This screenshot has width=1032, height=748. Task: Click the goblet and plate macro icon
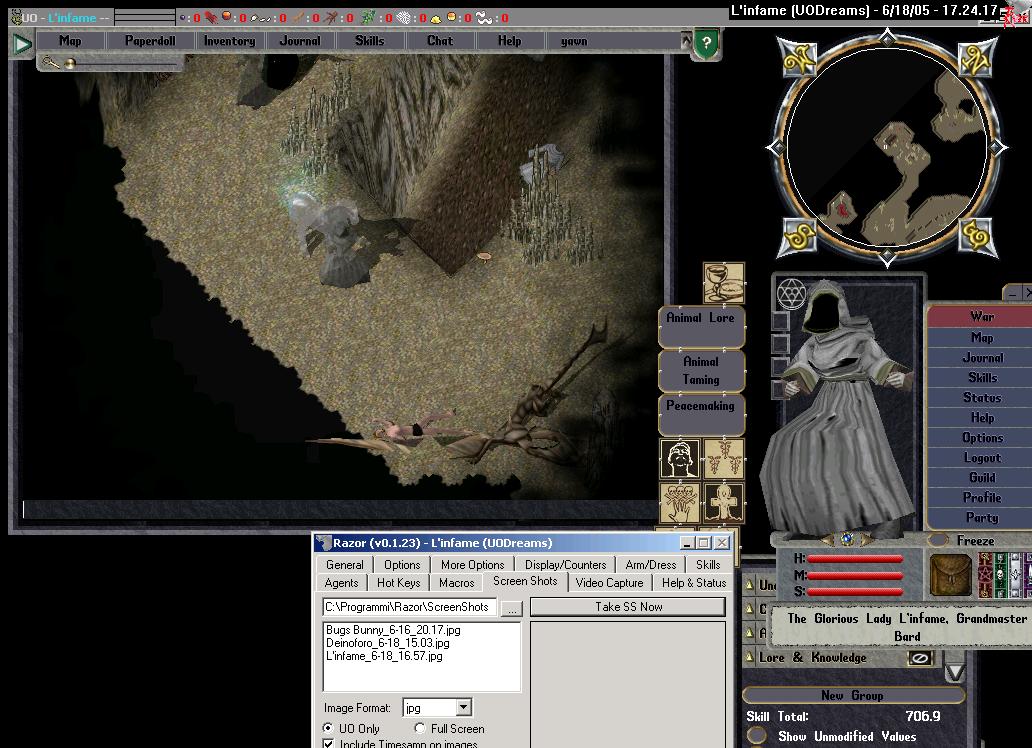tap(723, 282)
